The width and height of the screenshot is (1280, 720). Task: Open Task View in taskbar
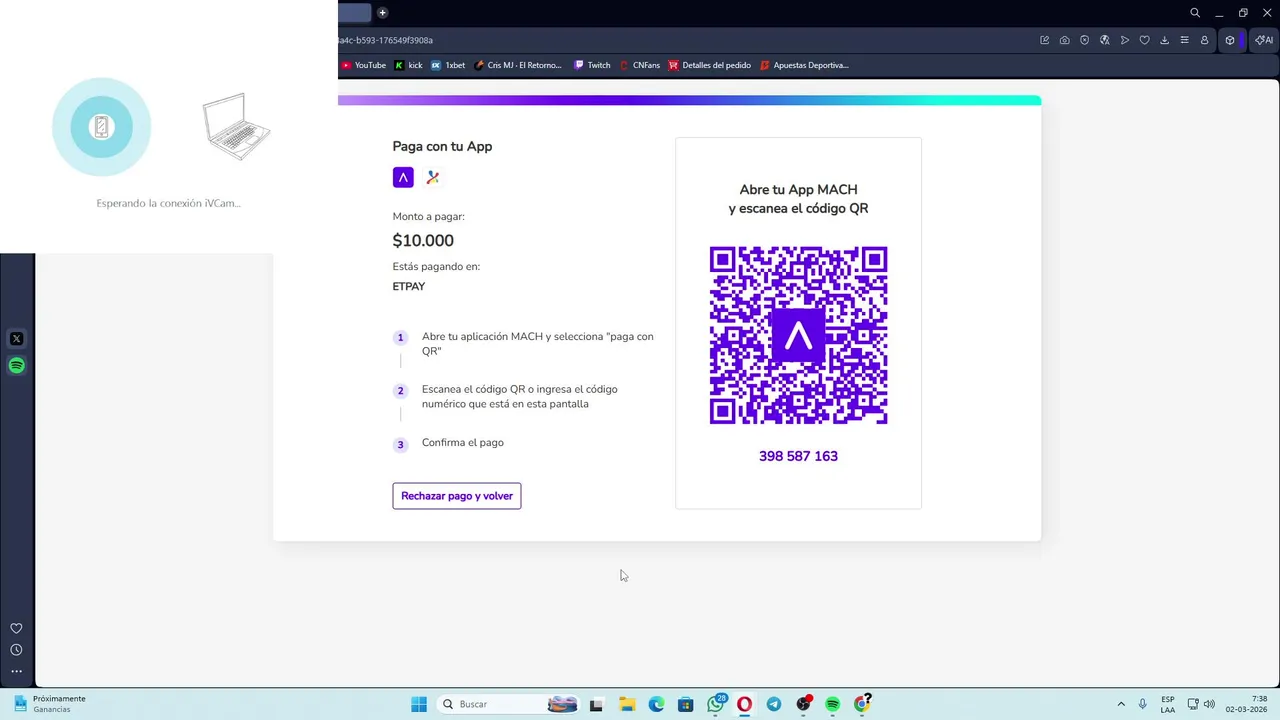click(x=596, y=704)
